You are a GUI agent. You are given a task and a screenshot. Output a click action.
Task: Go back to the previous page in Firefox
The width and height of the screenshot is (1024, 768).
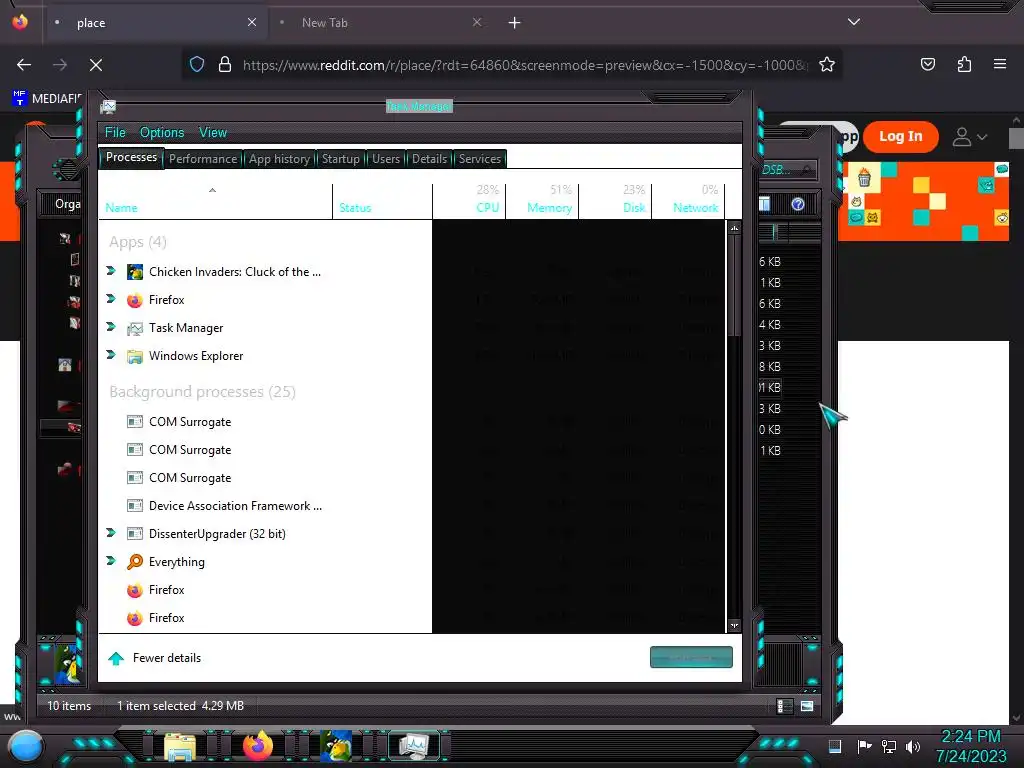(x=24, y=65)
